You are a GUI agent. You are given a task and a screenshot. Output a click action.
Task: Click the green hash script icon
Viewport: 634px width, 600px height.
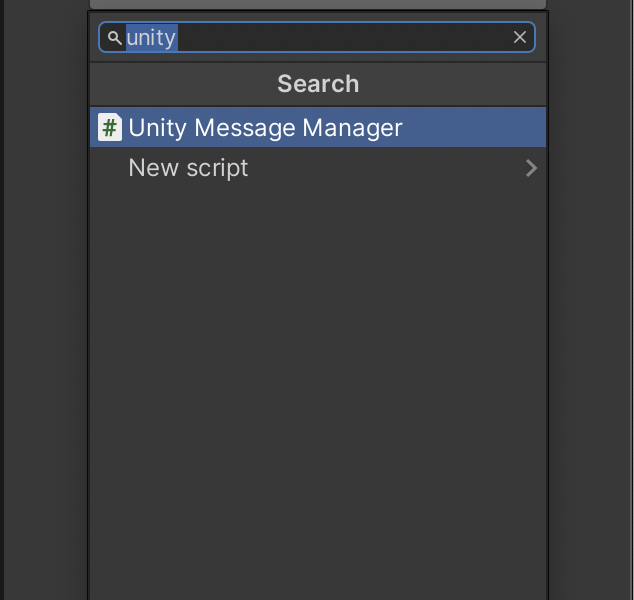pos(110,128)
